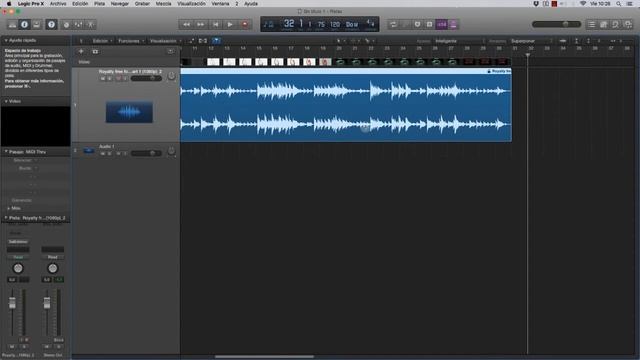Open the left-click pointer tool menu
The image size is (640, 360).
pos(340,41)
